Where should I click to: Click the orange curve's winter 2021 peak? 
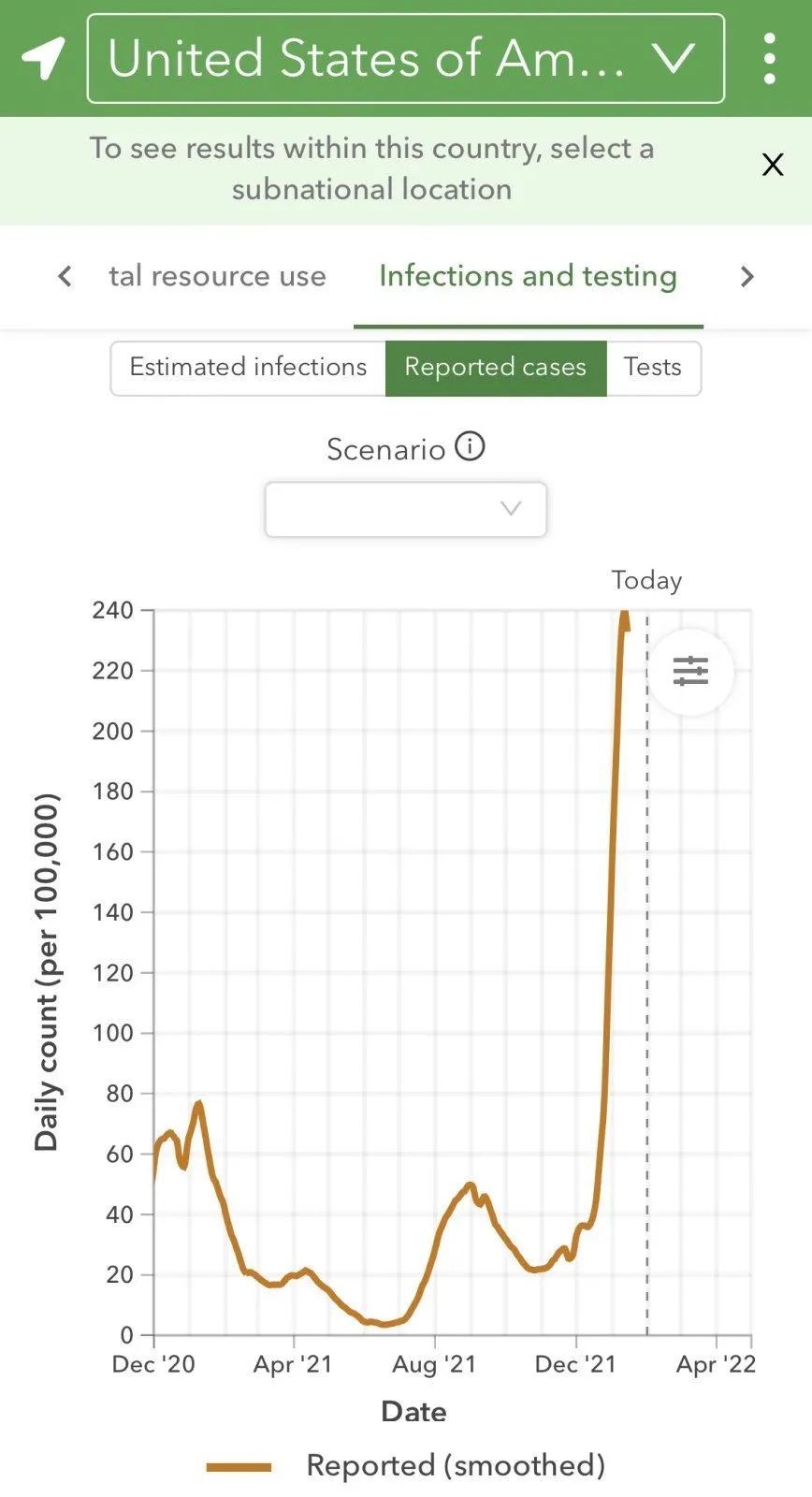(198, 1105)
